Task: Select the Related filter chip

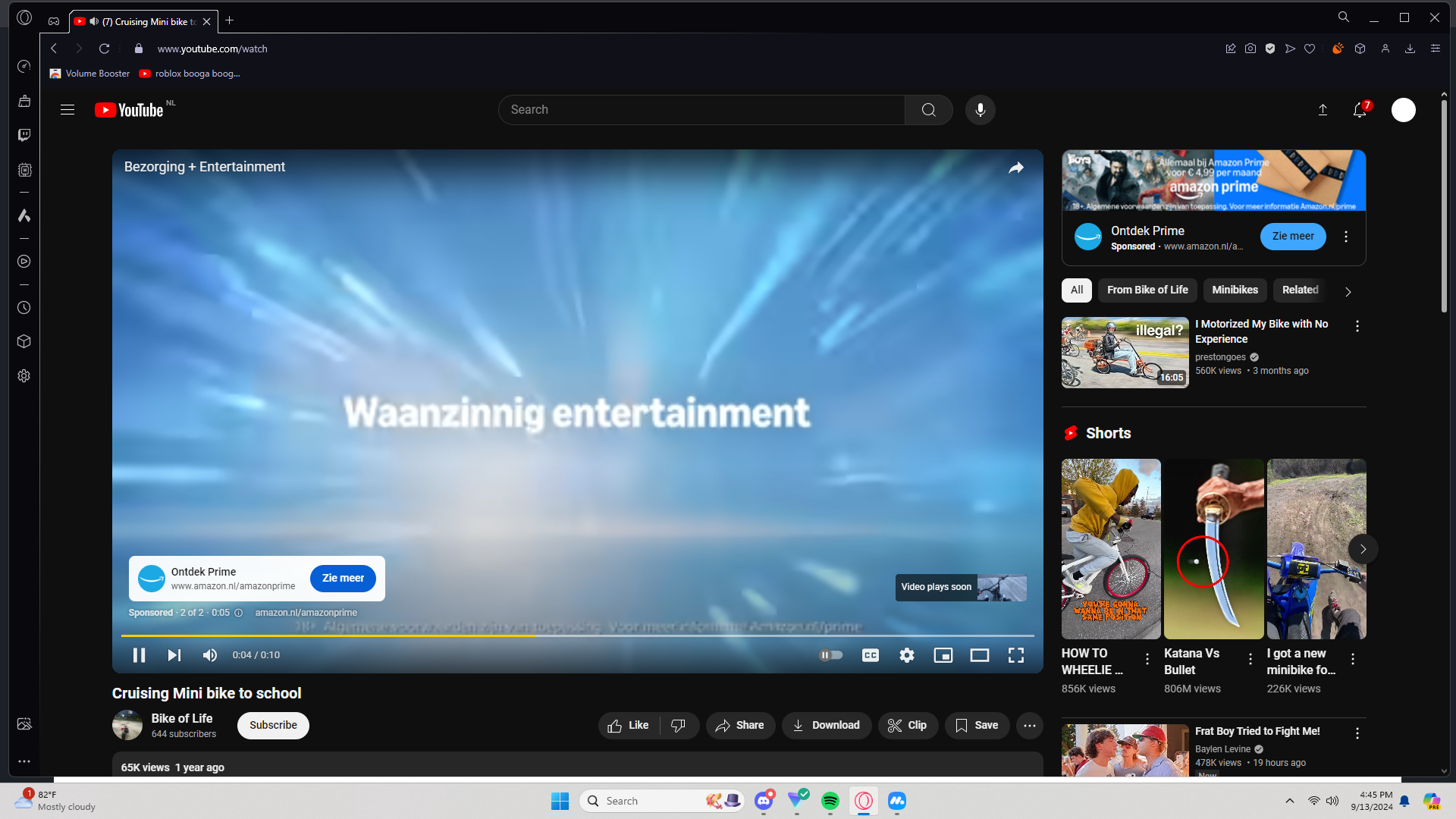Action: [1300, 290]
